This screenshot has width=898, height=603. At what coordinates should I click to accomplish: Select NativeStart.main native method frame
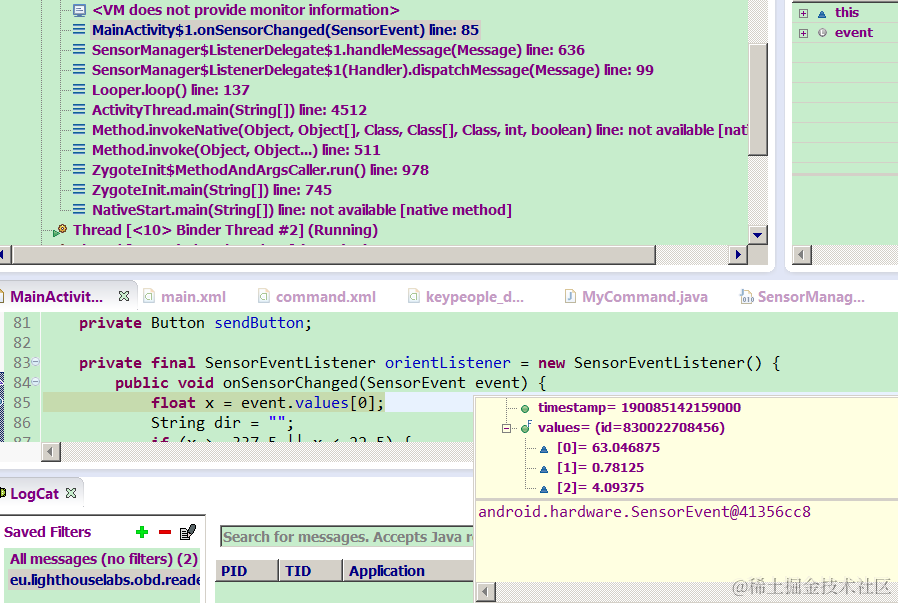pyautogui.click(x=302, y=210)
